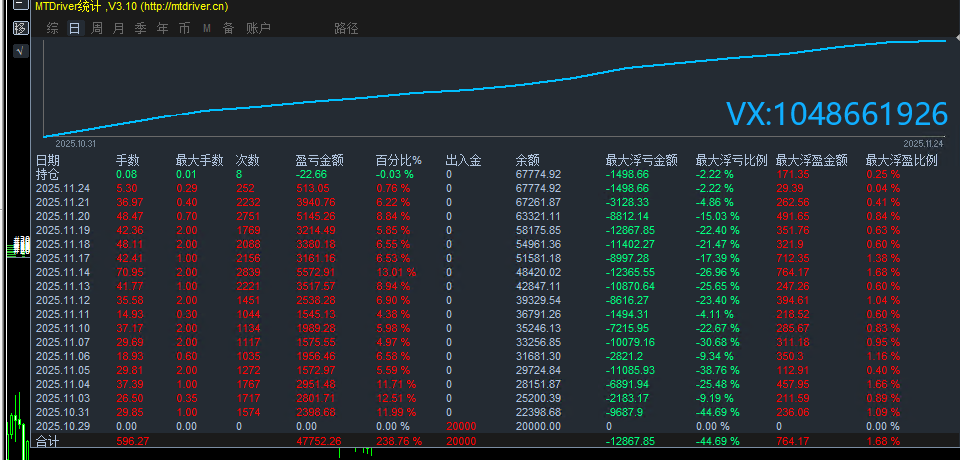Click the M magic number tab
This screenshot has height=460, width=960.
point(206,28)
